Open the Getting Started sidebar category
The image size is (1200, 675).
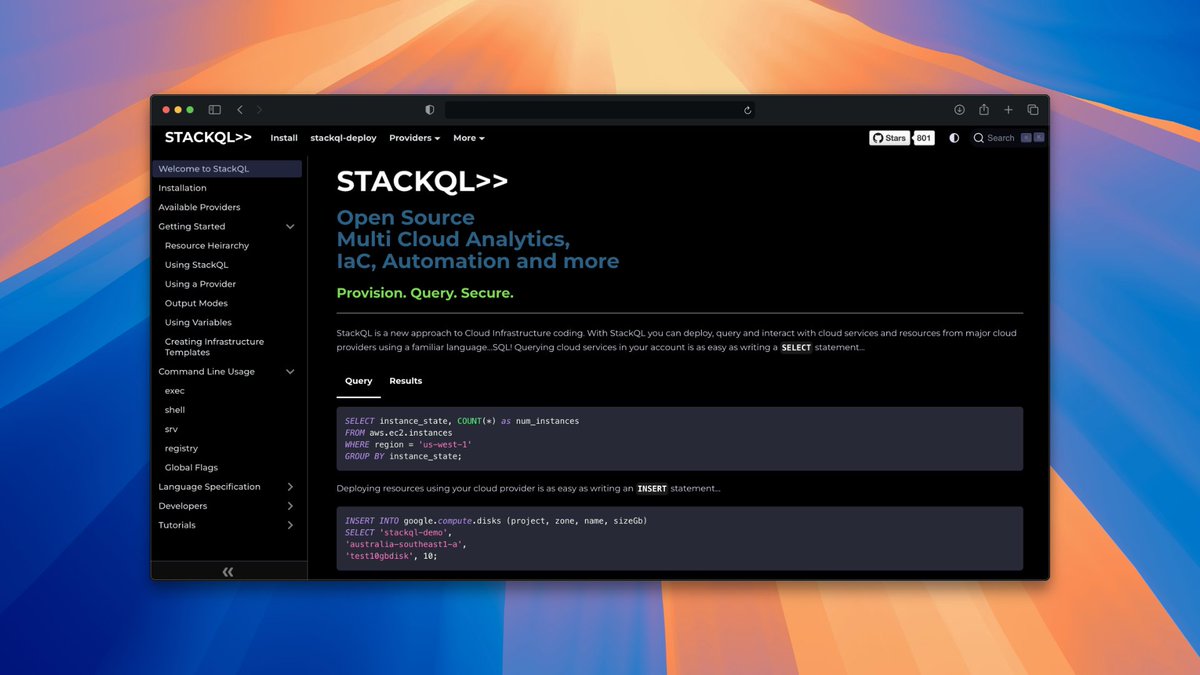coord(192,227)
